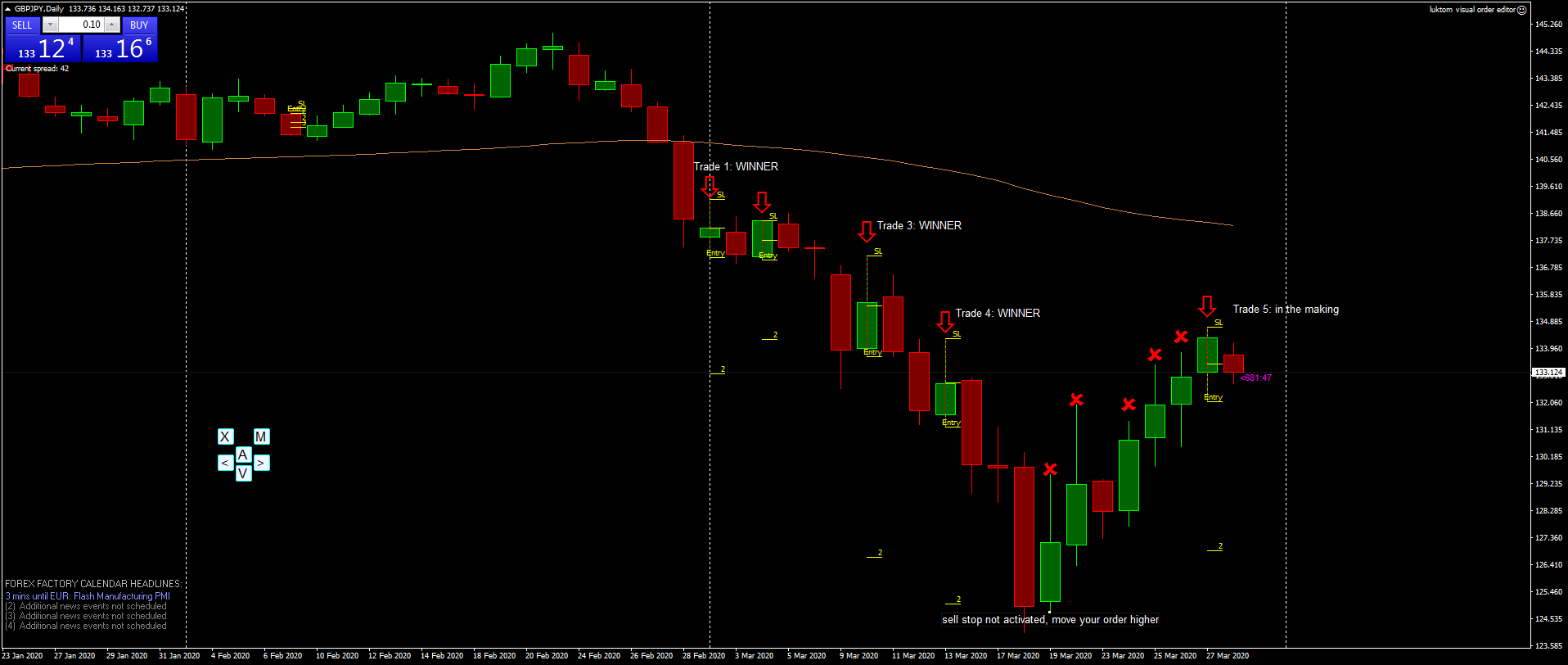Click the left arrow pad button
1568x665 pixels.
[x=225, y=463]
